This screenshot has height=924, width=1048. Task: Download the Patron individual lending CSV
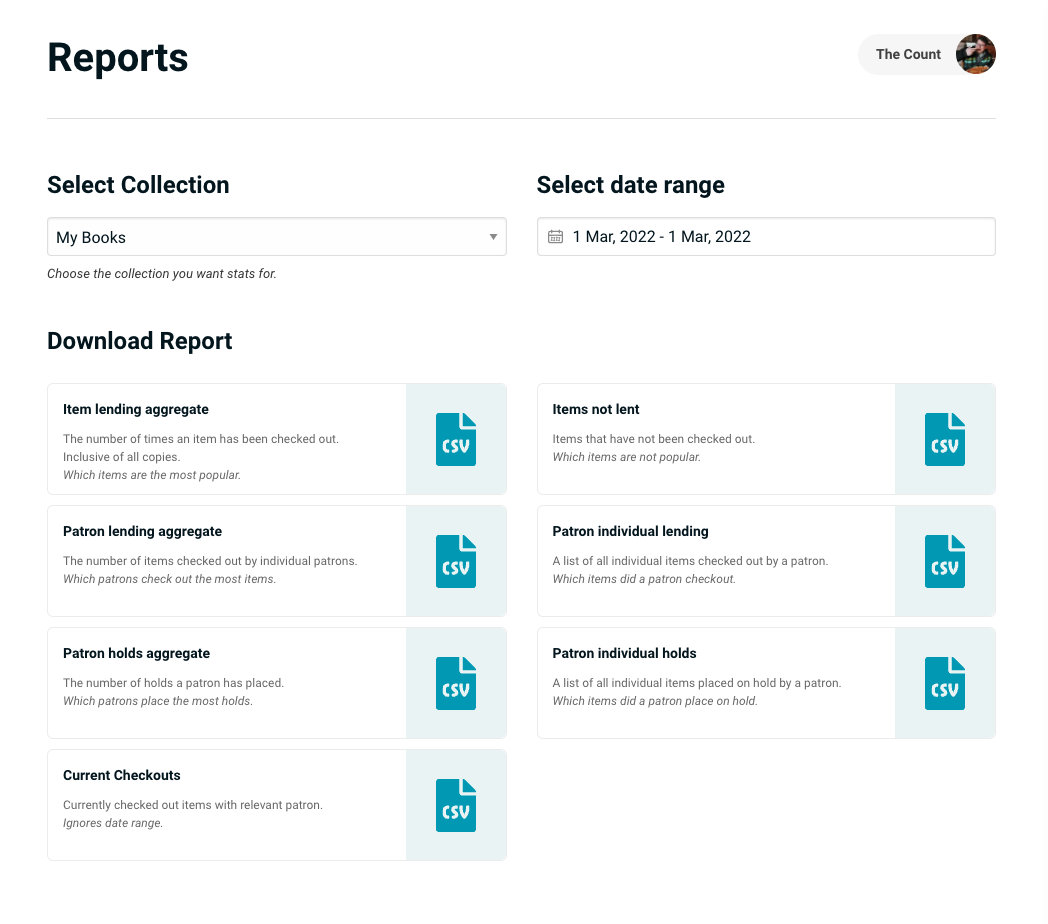click(944, 561)
